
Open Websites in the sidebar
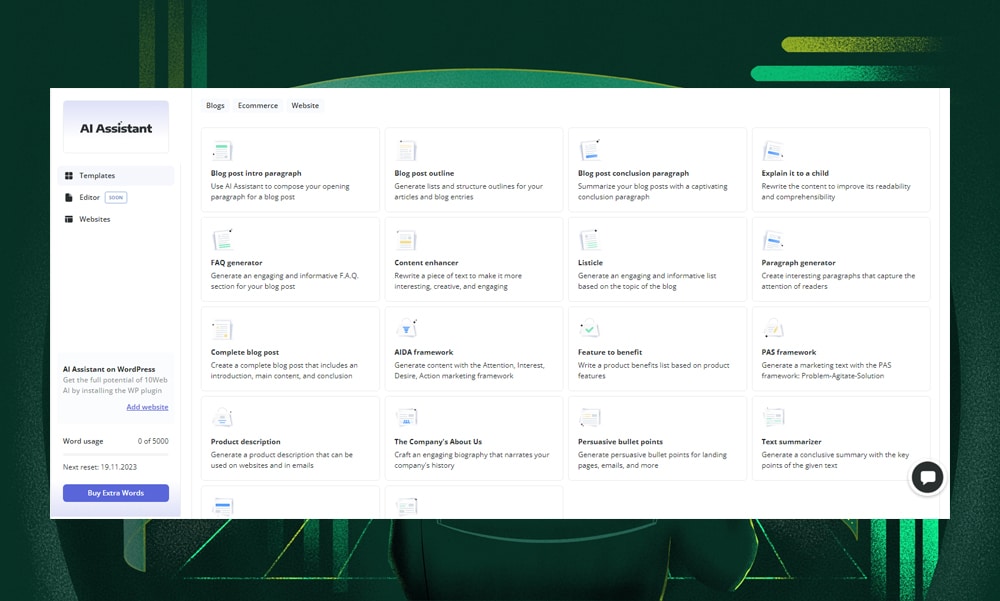point(94,219)
